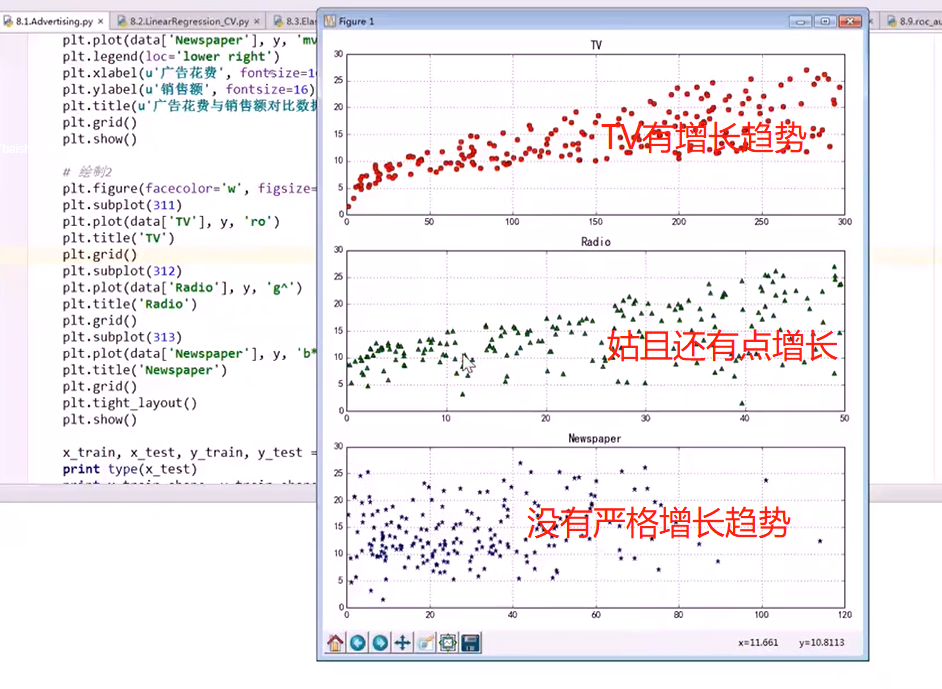Click the plt.subplot(313) code line

tap(122, 337)
